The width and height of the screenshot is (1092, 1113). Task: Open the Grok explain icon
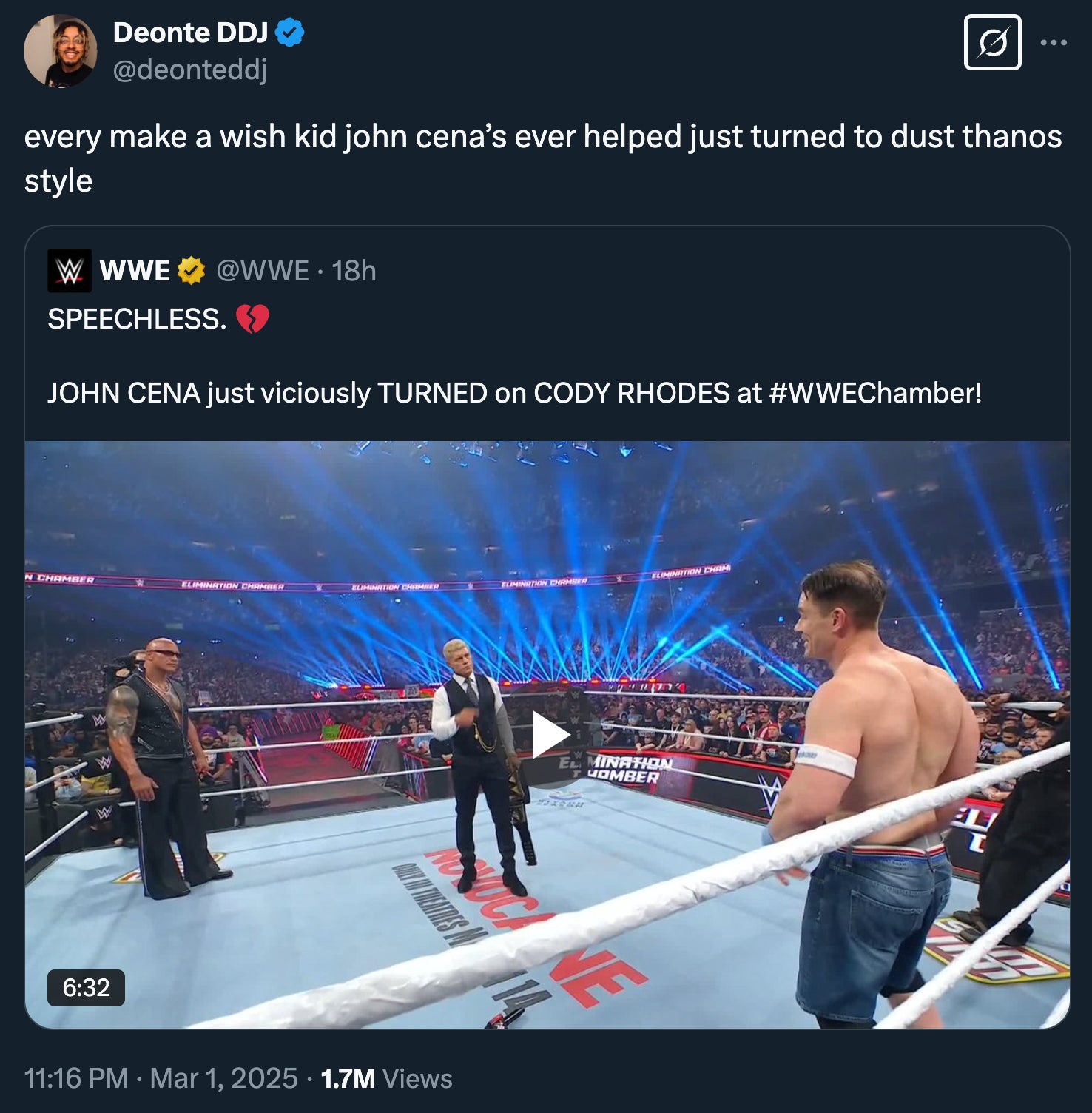[992, 43]
